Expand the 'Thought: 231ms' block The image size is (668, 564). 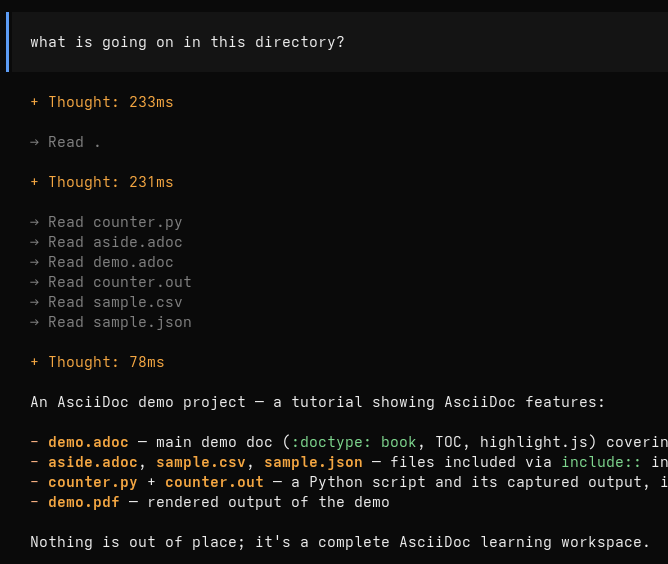click(x=102, y=182)
